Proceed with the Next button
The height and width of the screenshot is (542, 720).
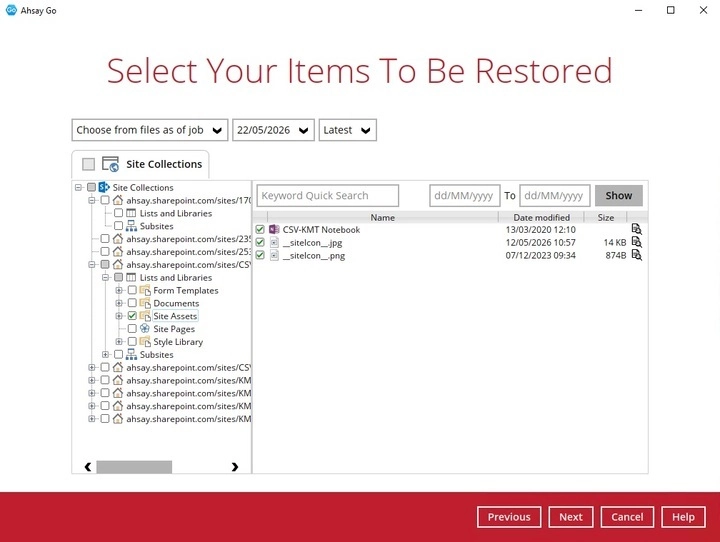[571, 517]
